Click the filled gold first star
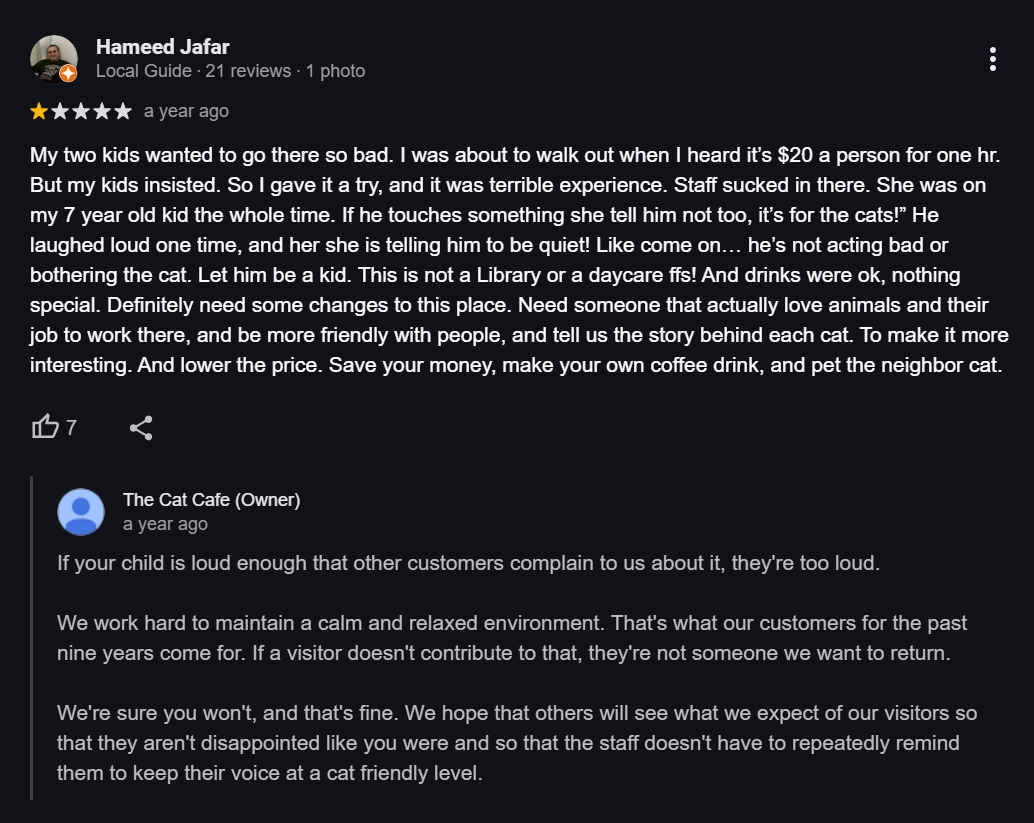1034x823 pixels. tap(39, 111)
